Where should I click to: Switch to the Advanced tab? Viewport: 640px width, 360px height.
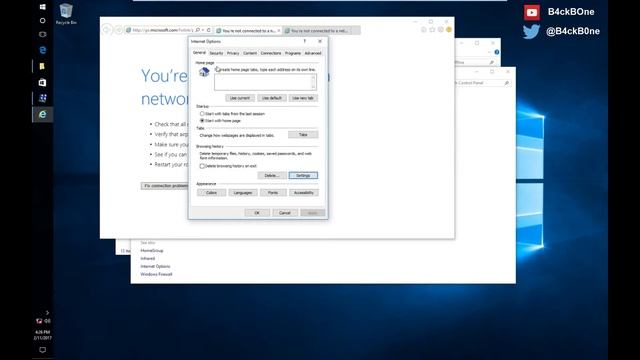(x=313, y=53)
